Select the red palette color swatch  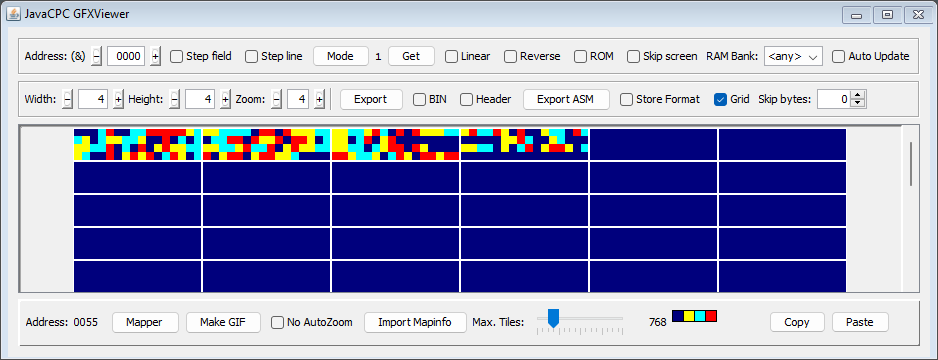[x=711, y=316]
